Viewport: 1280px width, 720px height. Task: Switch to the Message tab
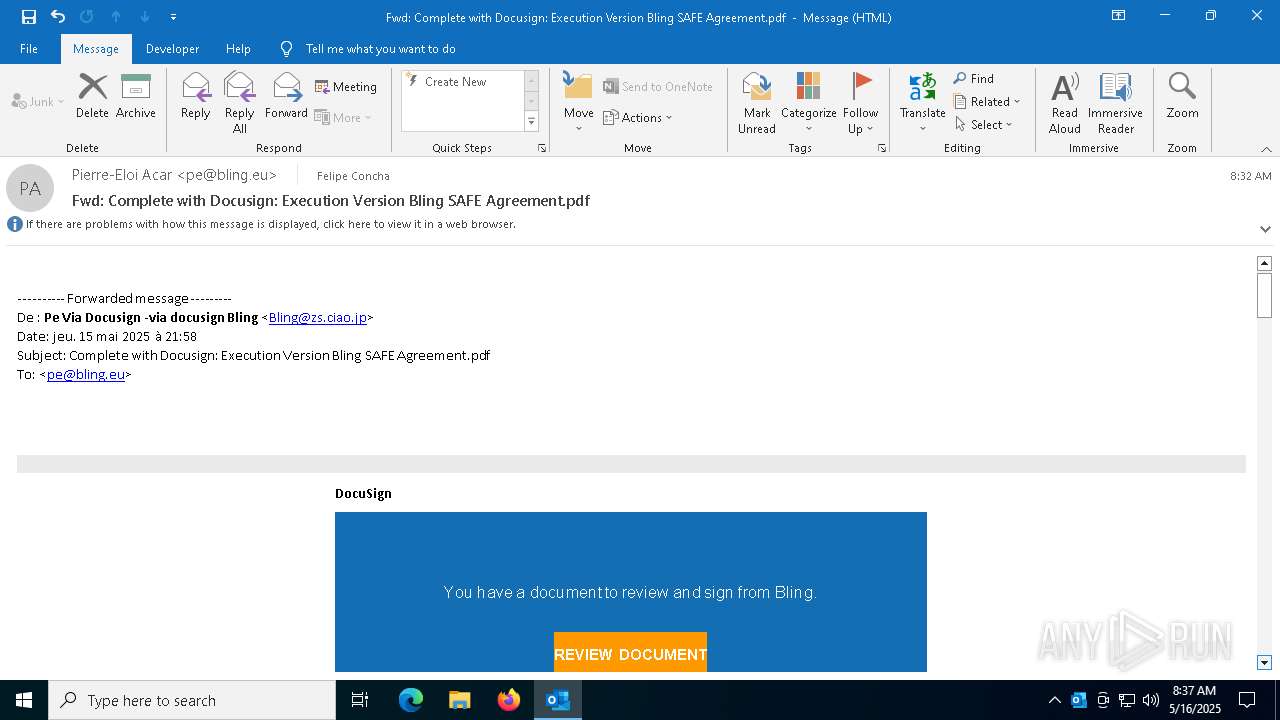coord(96,48)
